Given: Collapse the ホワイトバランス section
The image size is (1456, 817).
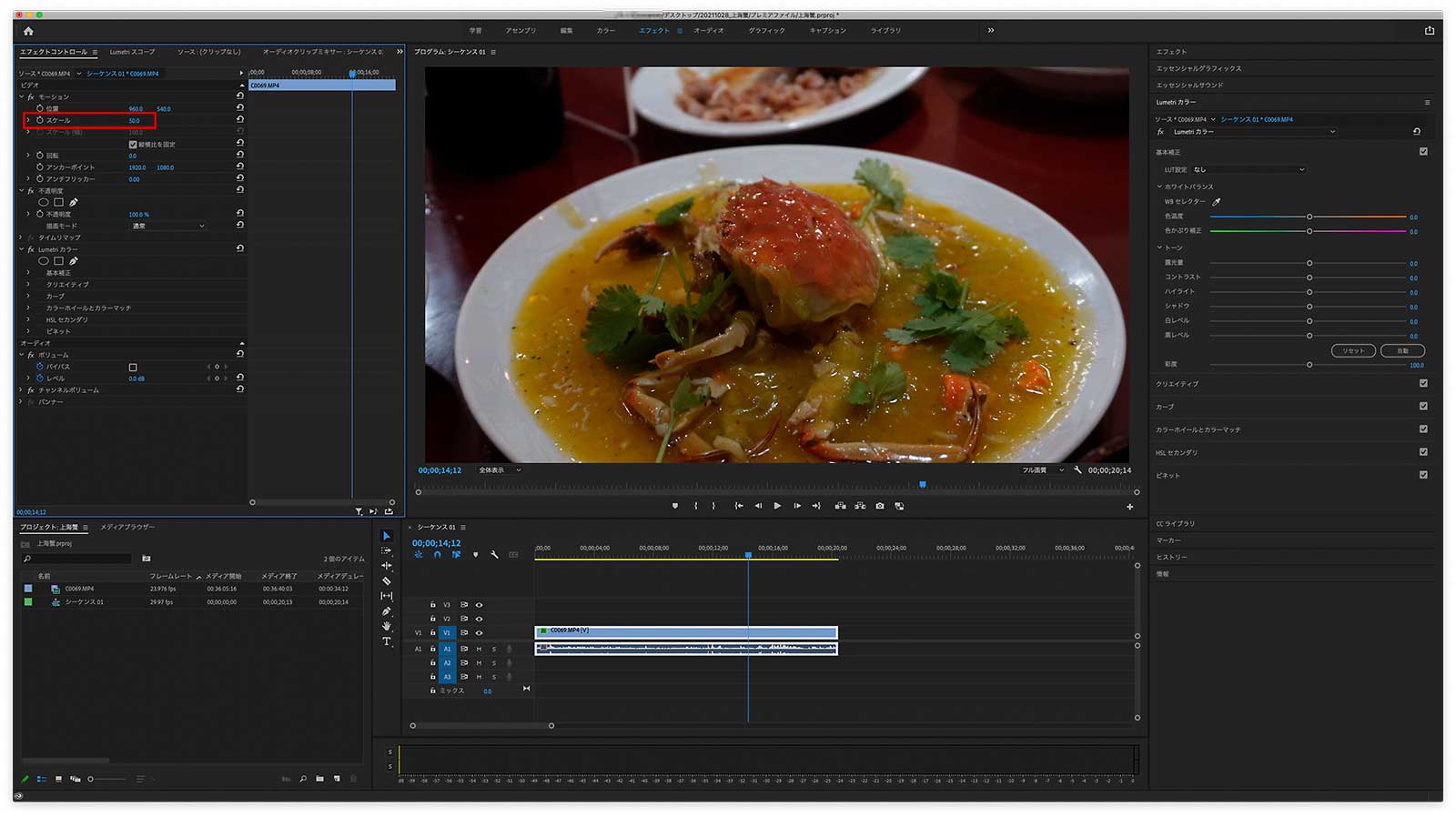Looking at the screenshot, I should [x=1159, y=187].
